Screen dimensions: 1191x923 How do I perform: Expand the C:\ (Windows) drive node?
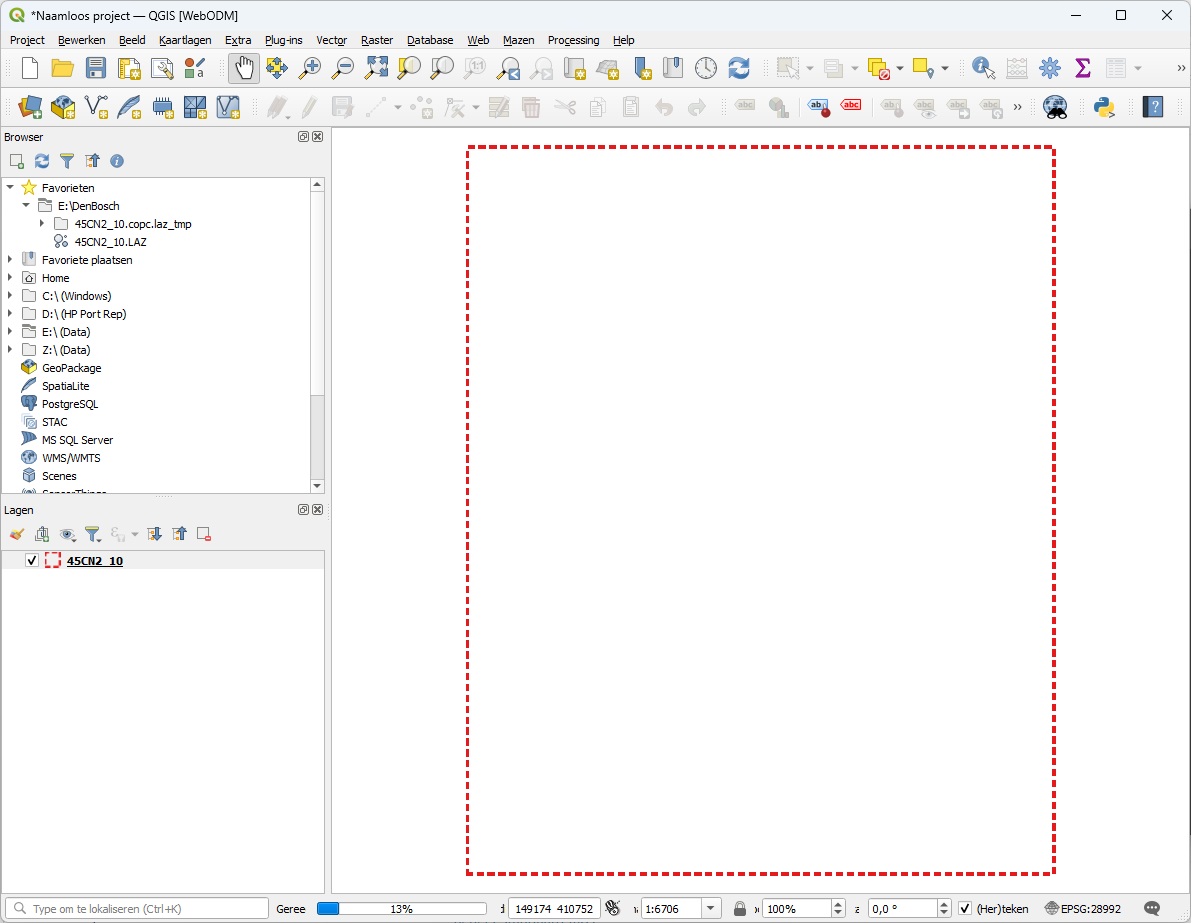(x=10, y=296)
